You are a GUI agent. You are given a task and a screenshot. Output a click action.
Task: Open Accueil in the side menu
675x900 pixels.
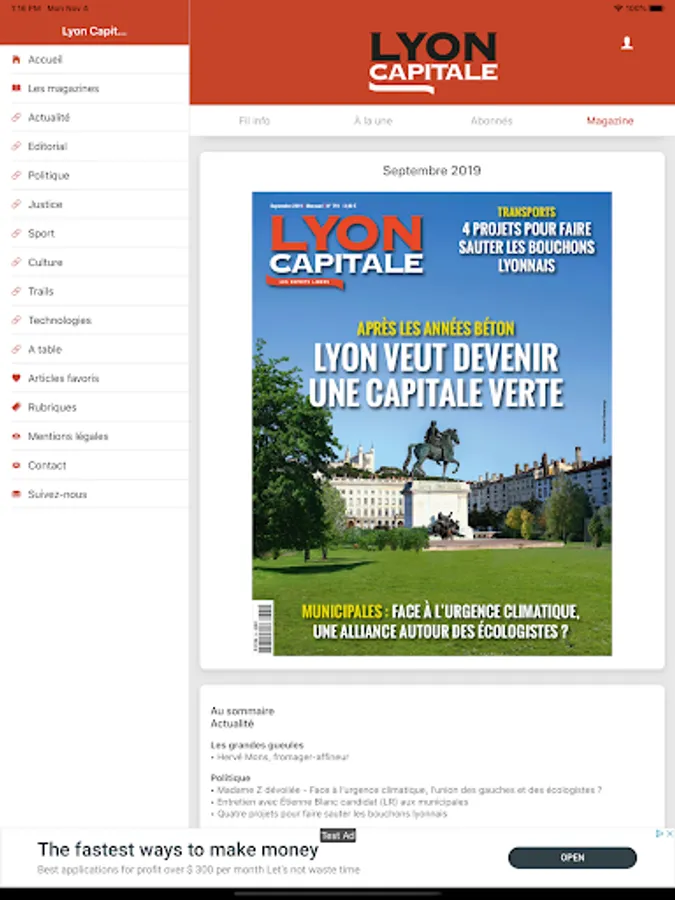coord(94,59)
